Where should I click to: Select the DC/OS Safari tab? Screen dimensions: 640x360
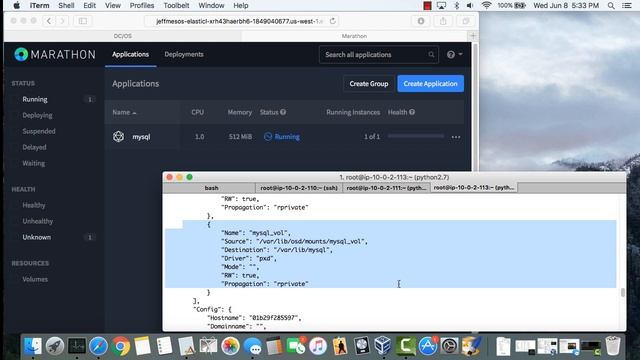[122, 36]
